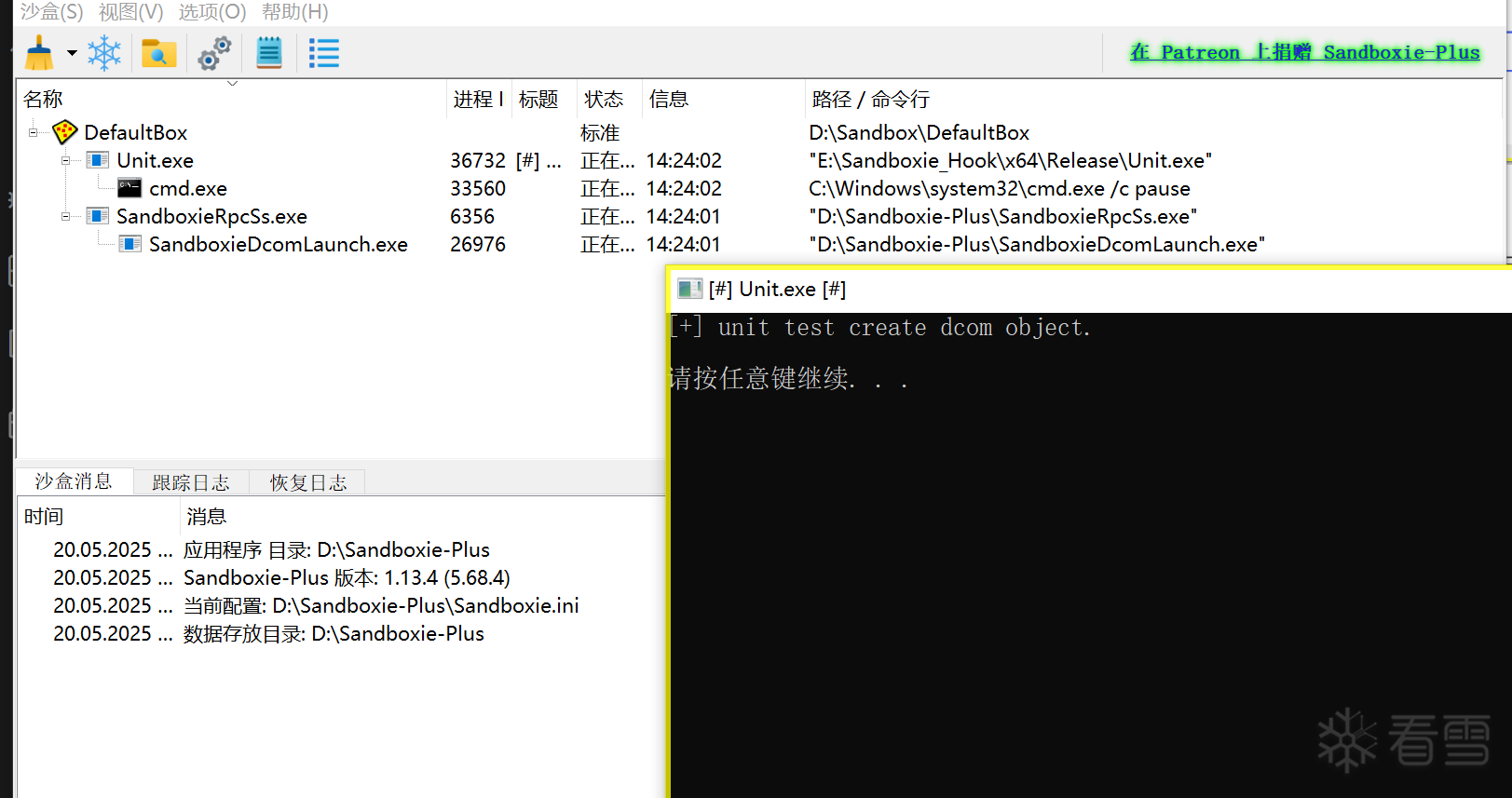Collapse the SandboxieRpcSs.exe process node

pos(66,217)
